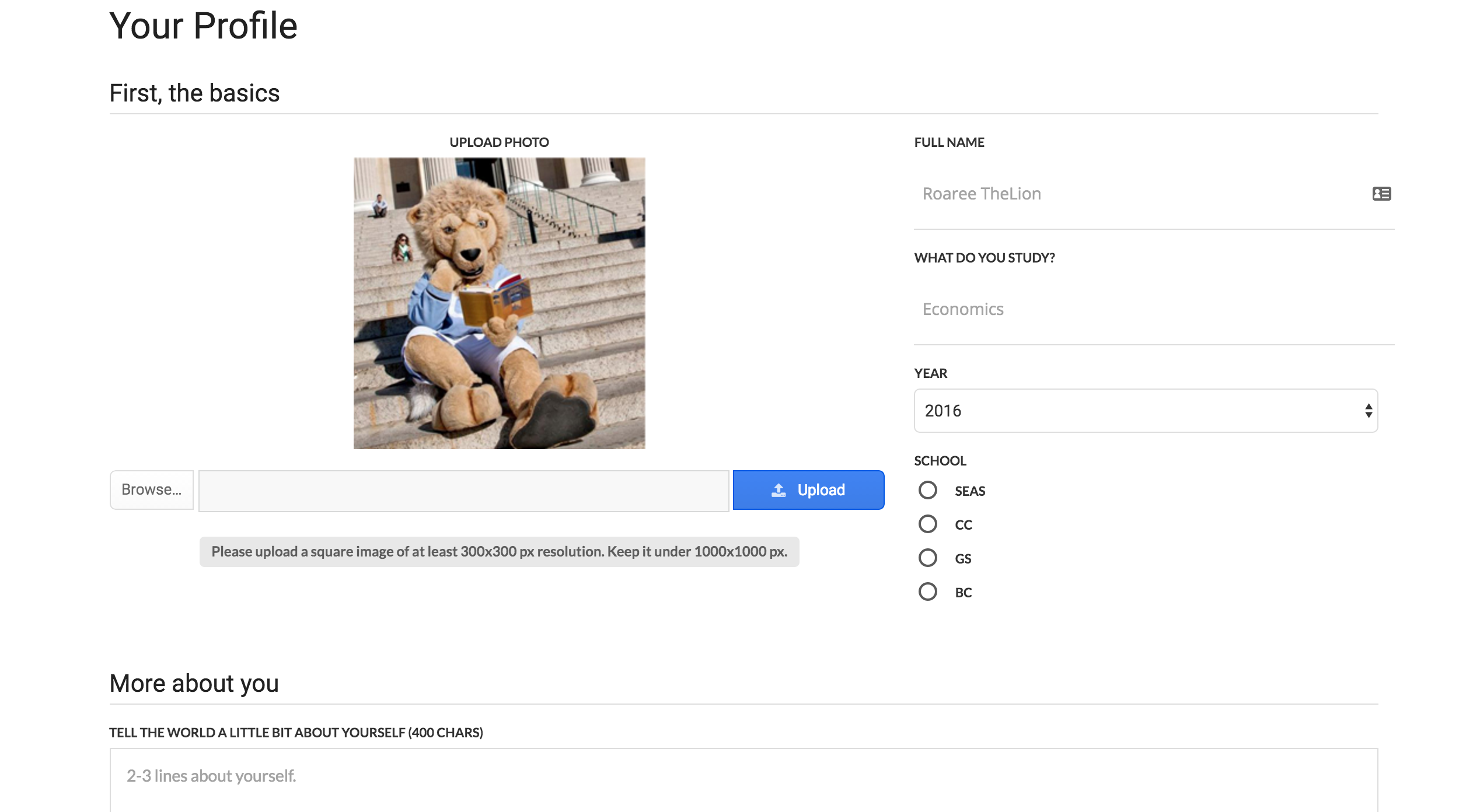Click the upload arrow icon
1480x812 pixels.
click(779, 490)
